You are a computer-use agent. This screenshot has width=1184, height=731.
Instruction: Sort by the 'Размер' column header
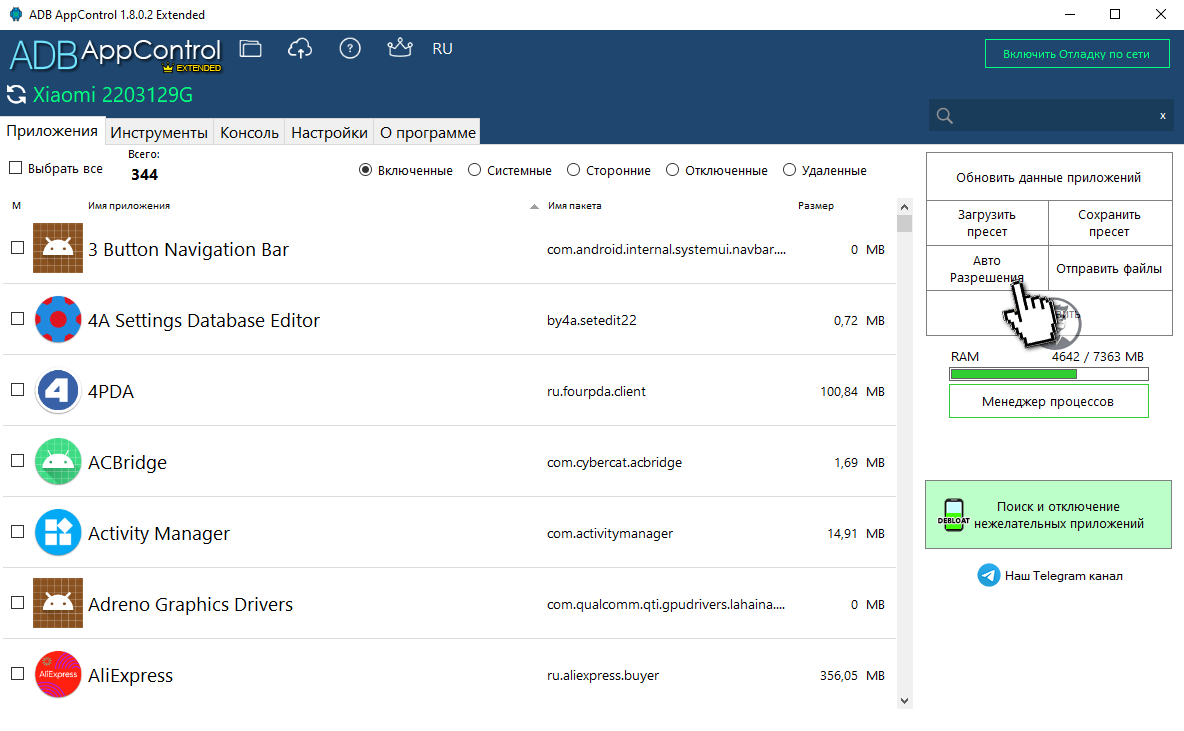tap(816, 205)
